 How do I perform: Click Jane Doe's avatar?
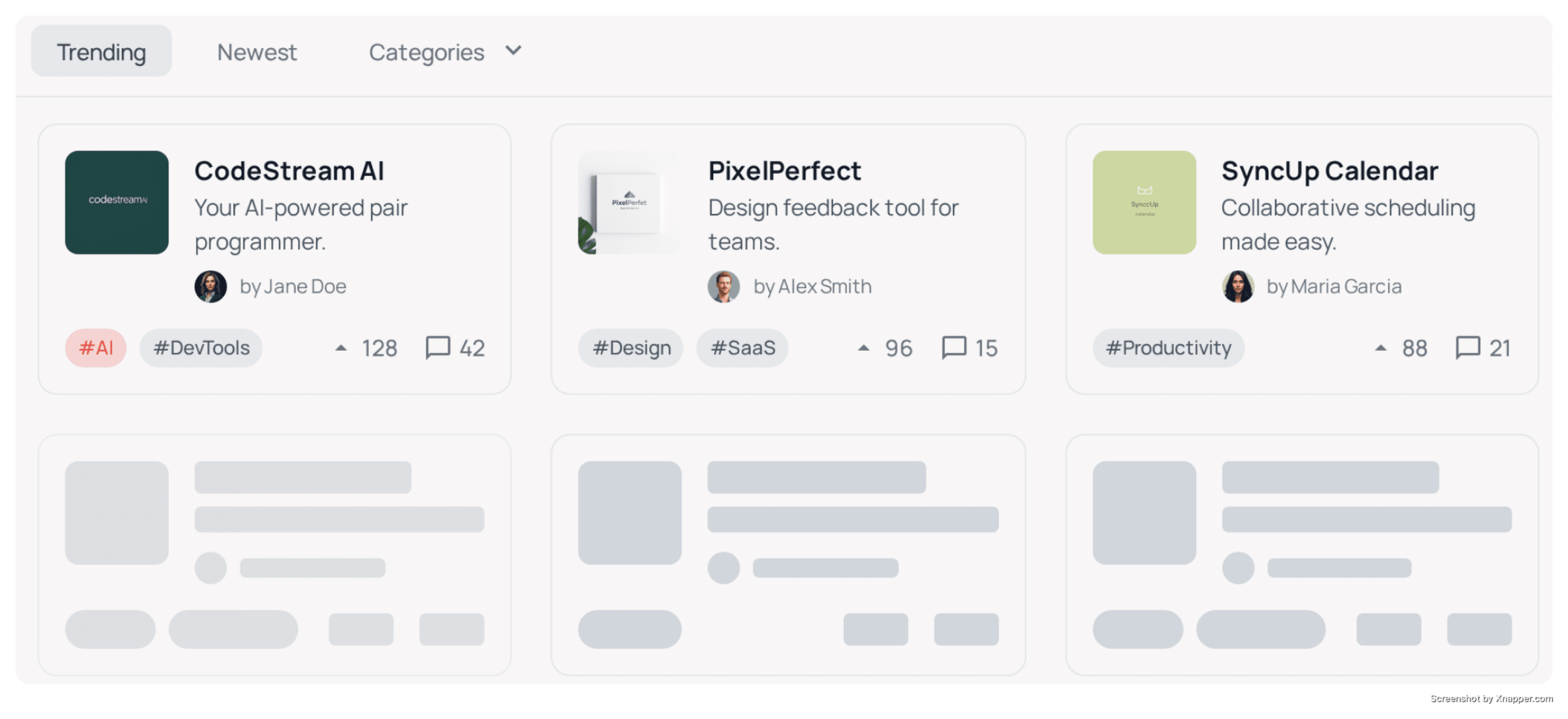[211, 286]
